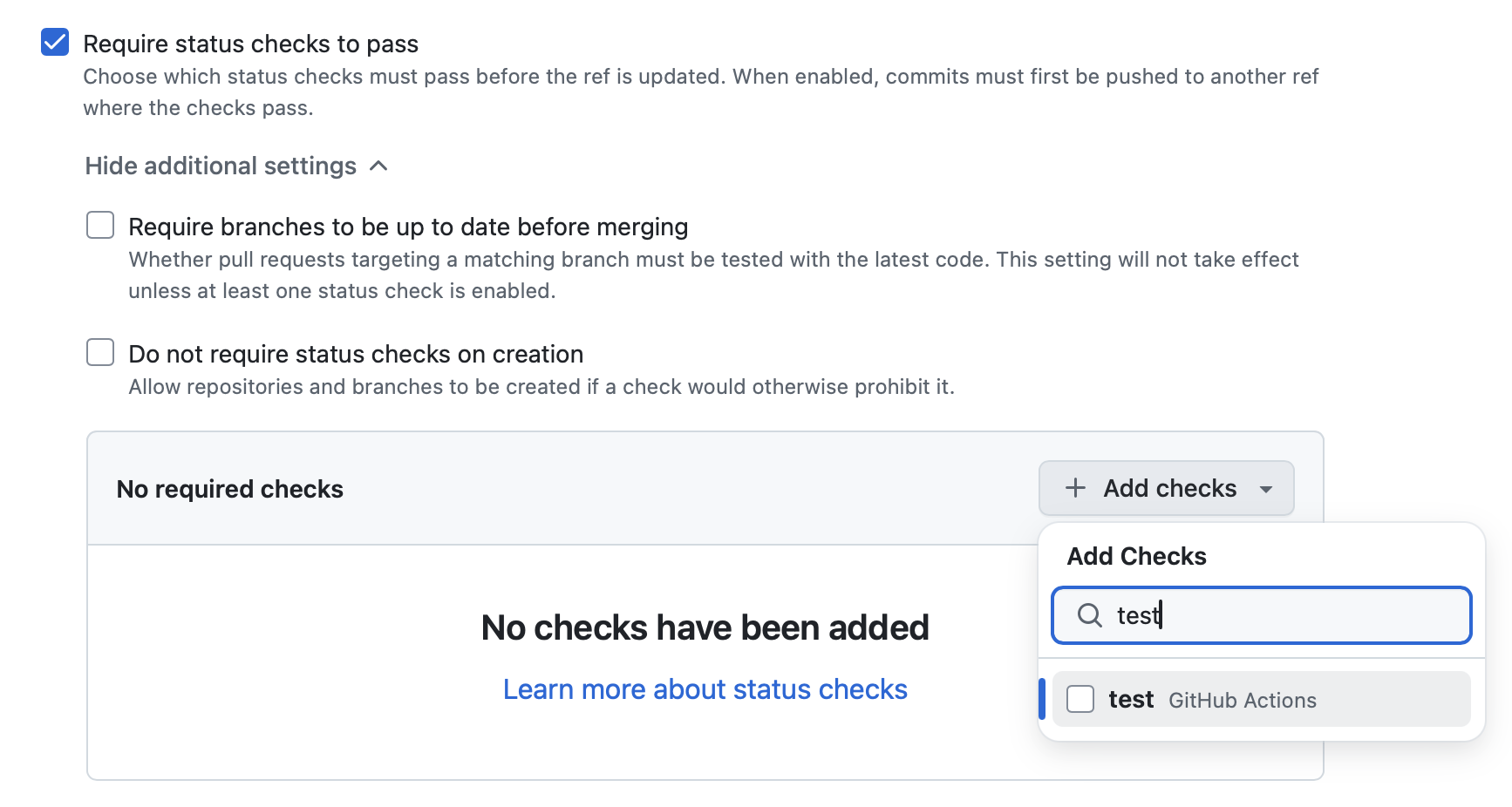Click the GitHub Actions source label
This screenshot has width=1512, height=807.
click(x=1243, y=701)
